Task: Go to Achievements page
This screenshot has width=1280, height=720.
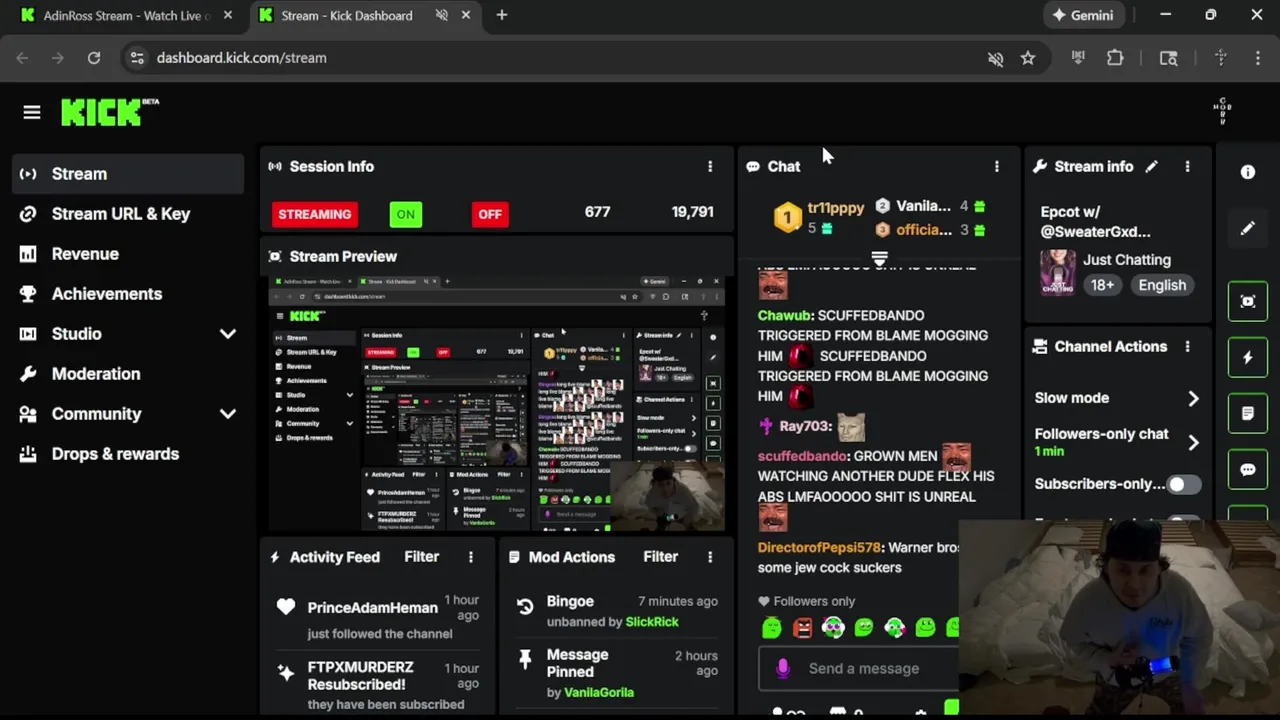Action: coord(127,294)
